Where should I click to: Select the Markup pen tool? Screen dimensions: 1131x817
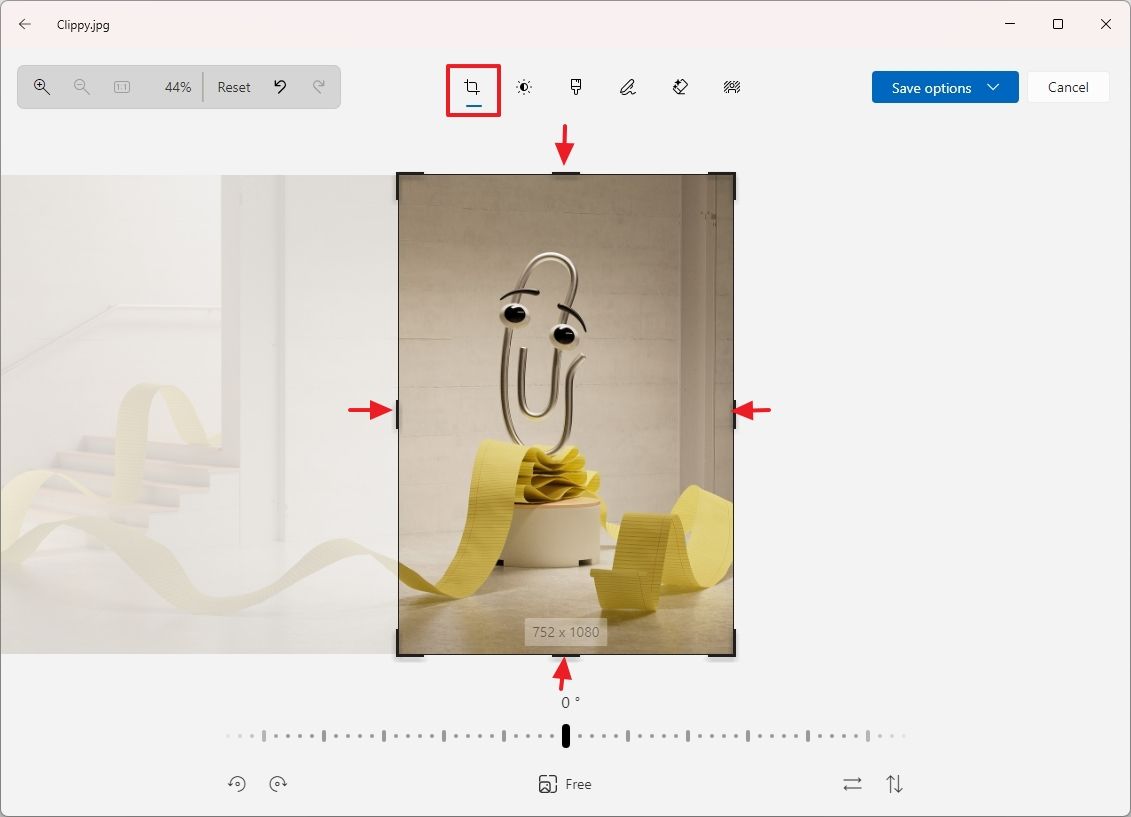click(627, 87)
